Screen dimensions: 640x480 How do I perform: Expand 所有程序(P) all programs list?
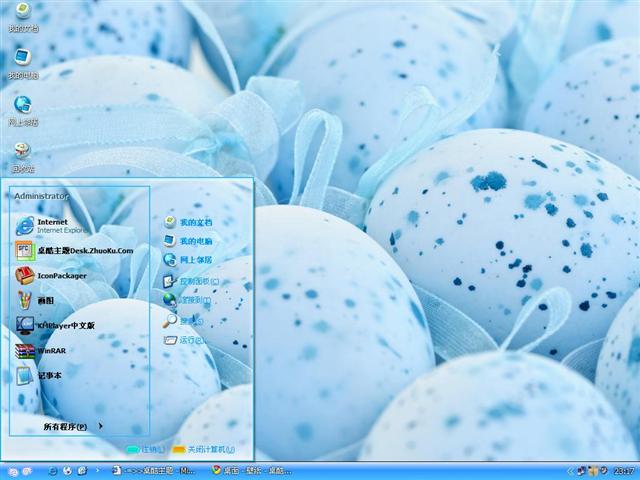click(73, 427)
